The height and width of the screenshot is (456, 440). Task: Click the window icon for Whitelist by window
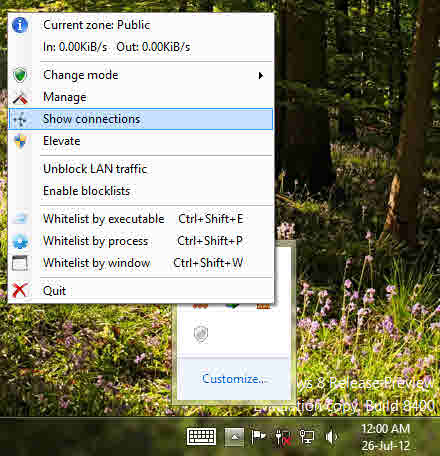20,263
